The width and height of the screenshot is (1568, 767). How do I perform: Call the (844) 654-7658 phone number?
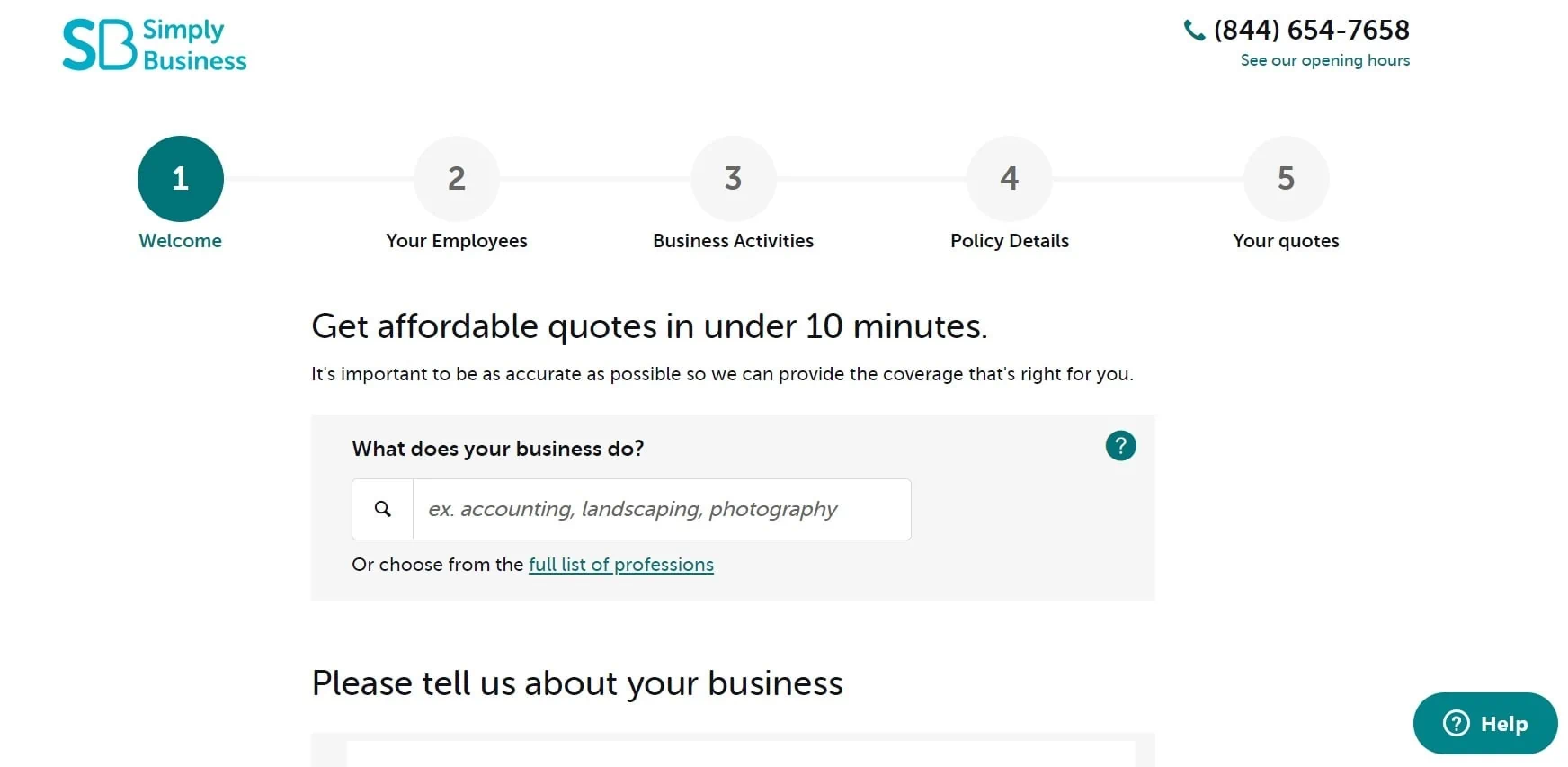(x=1312, y=31)
